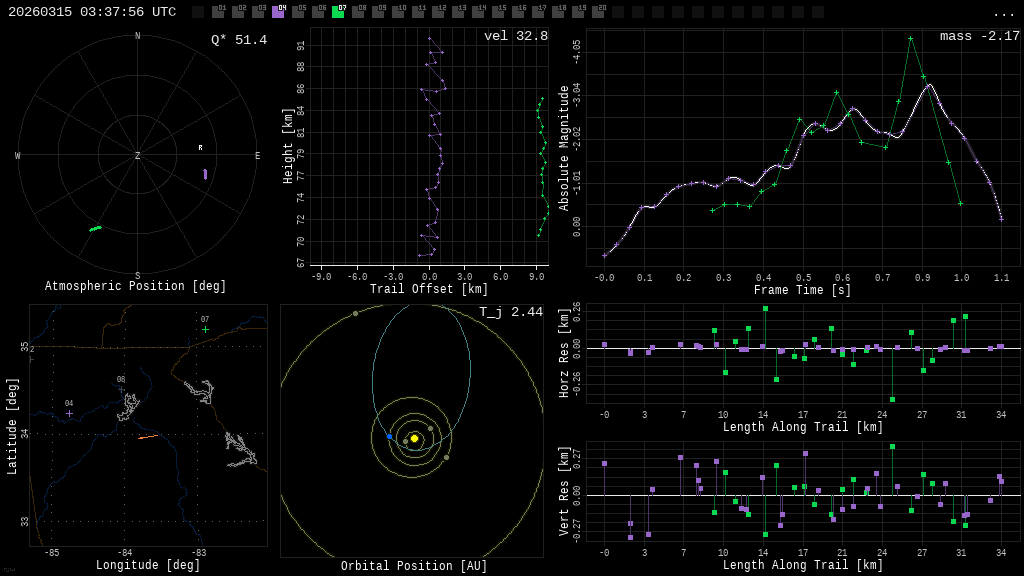Click the purple station 04 marker on map
The width and height of the screenshot is (1024, 576).
click(x=69, y=413)
